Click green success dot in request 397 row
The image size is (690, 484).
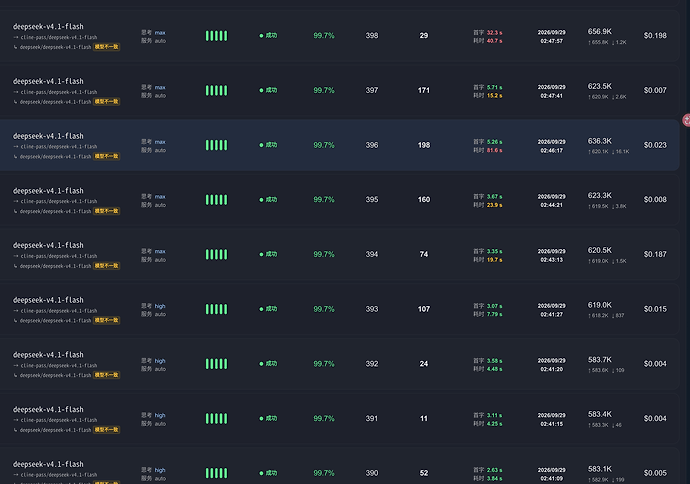coord(261,90)
